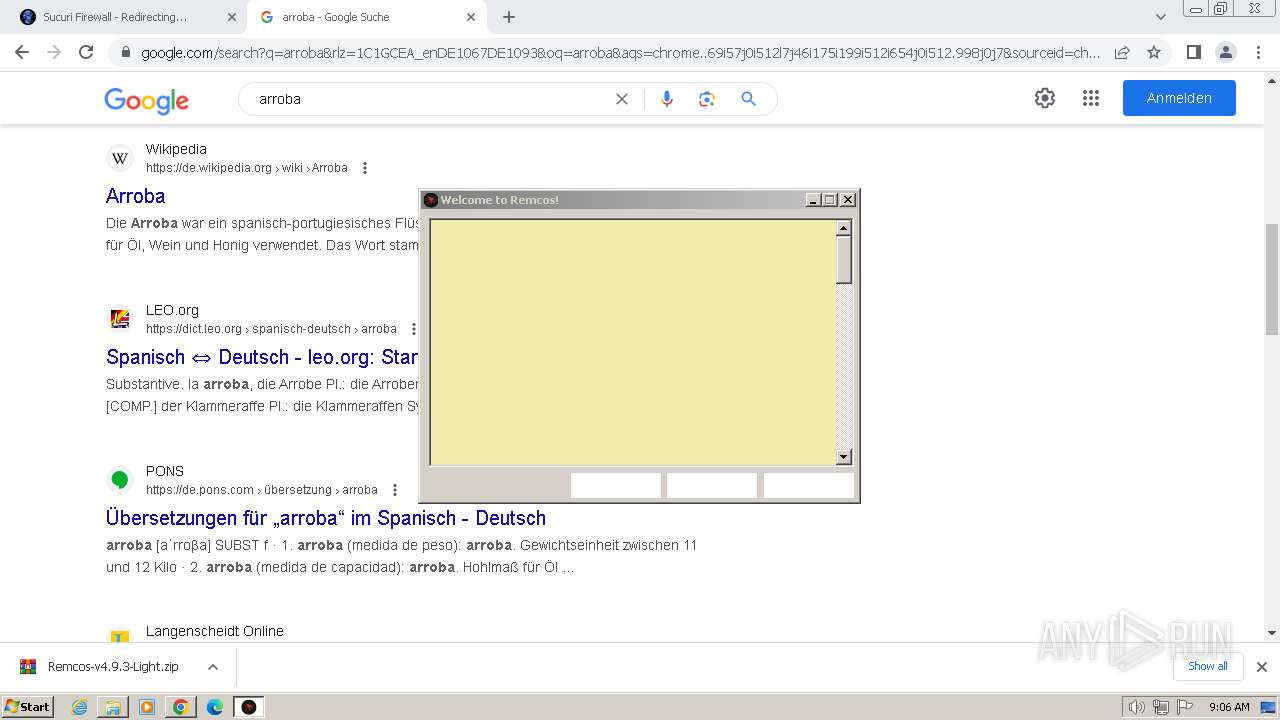1280x720 pixels.
Task: Open more options for PONS result
Action: tap(395, 490)
